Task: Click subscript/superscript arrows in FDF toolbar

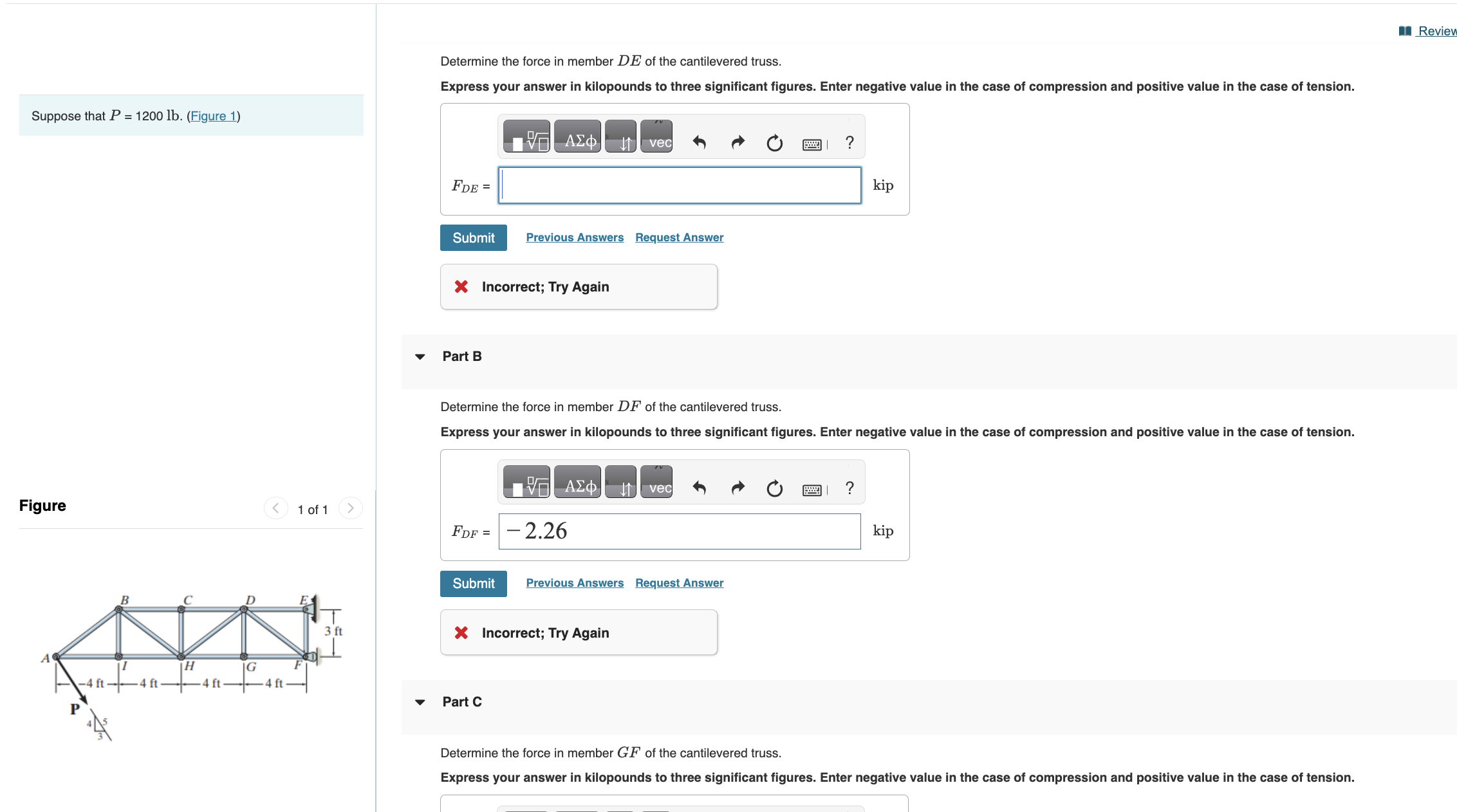Action: click(620, 482)
